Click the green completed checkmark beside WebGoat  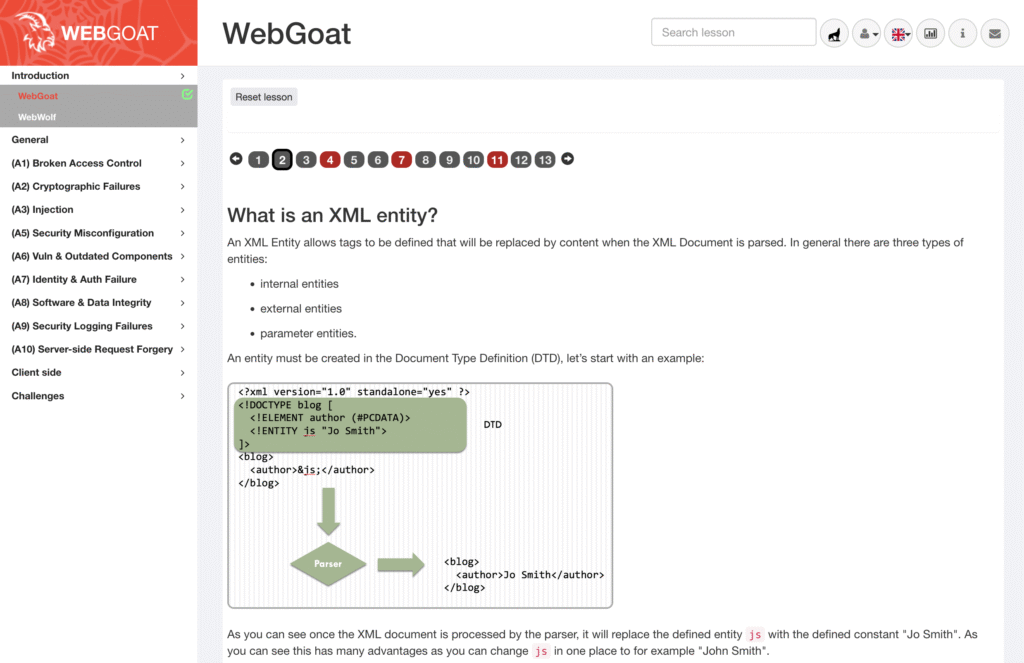[187, 95]
